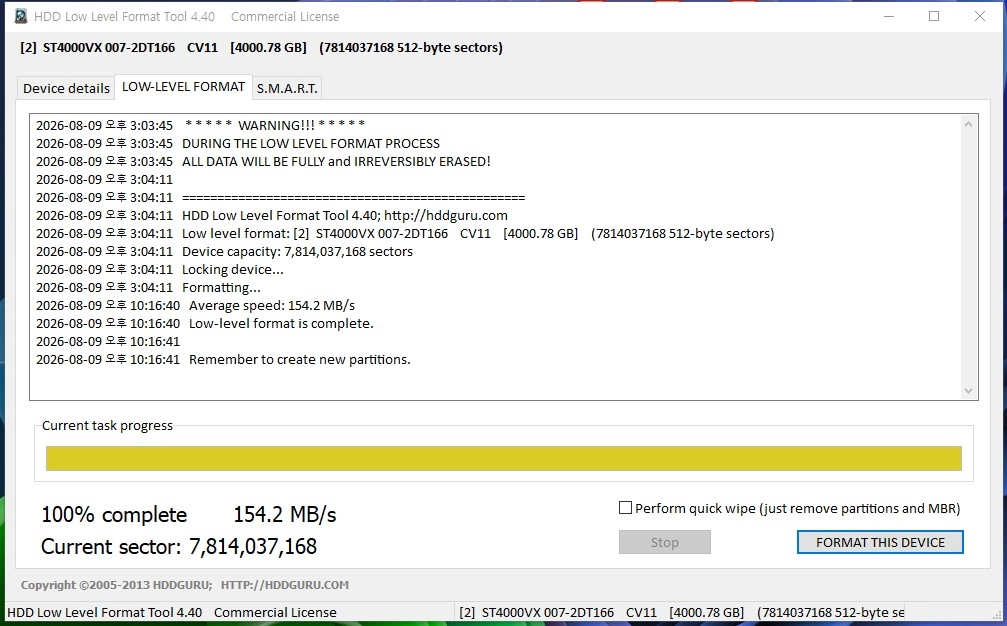Click the status bar resize grip
Screen dimensions: 1007x626
pyautogui.click(x=996, y=616)
